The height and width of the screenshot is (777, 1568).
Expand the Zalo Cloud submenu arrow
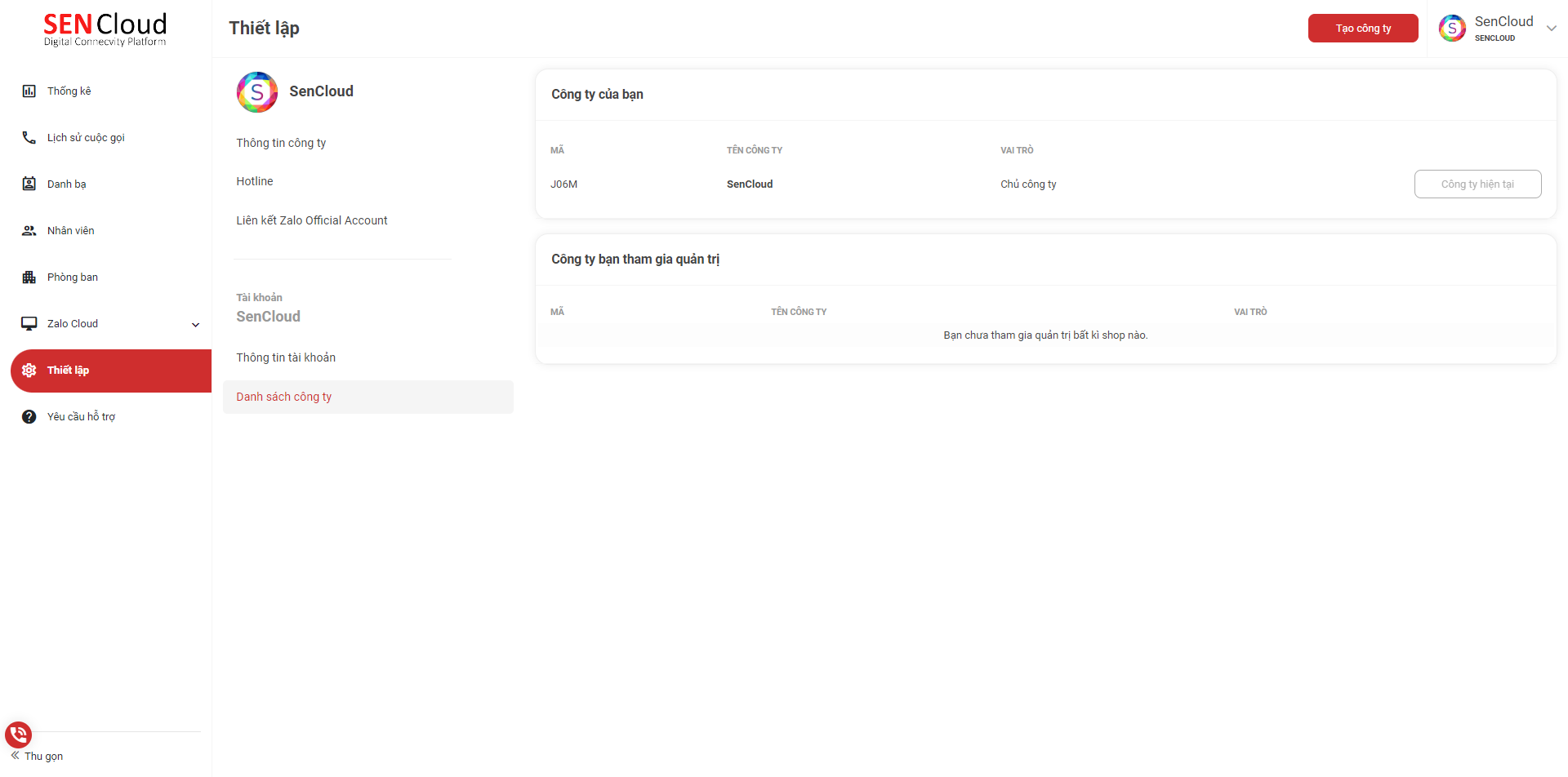point(195,325)
